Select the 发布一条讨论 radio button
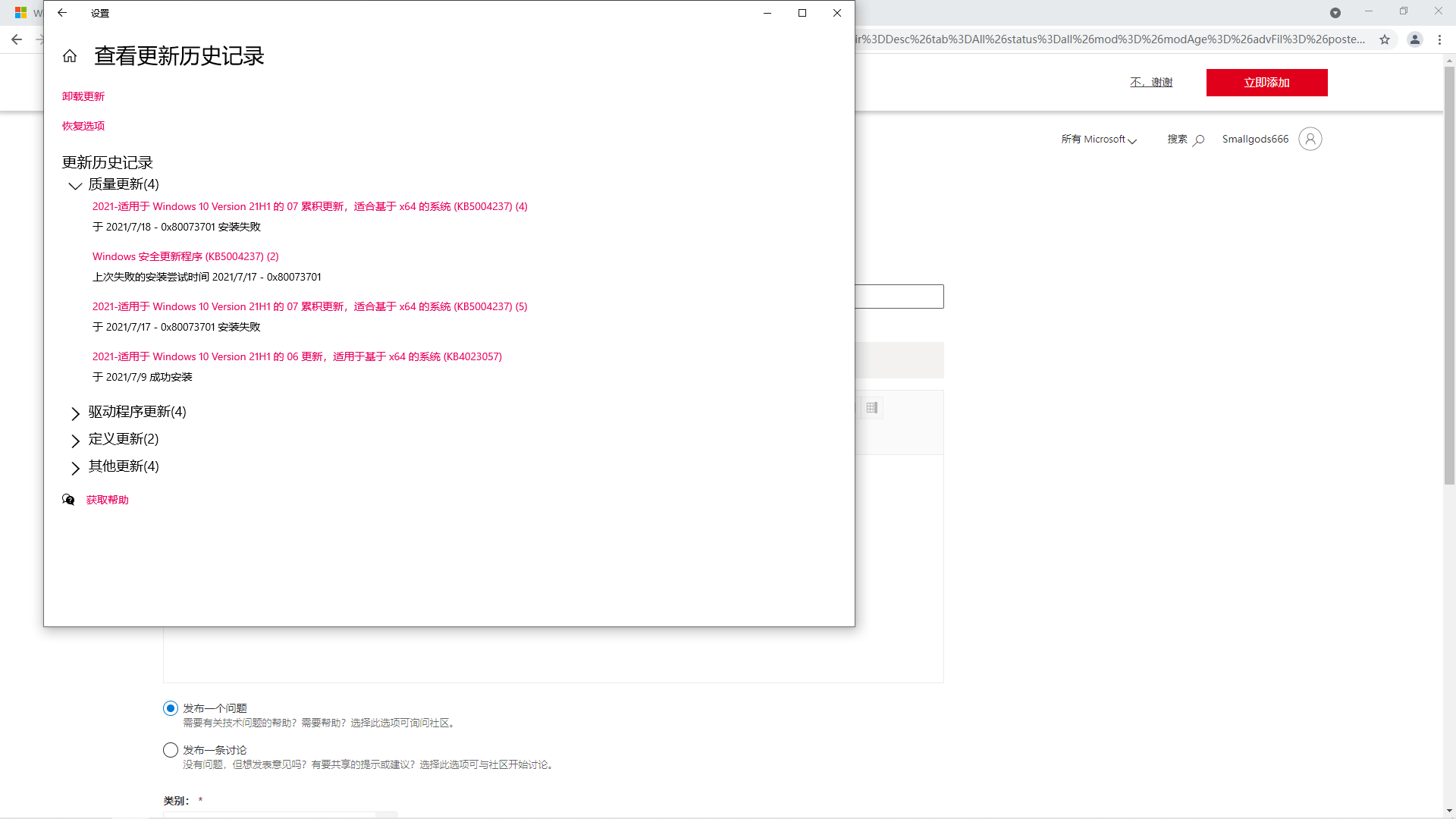This screenshot has width=1456, height=819. pos(171,750)
